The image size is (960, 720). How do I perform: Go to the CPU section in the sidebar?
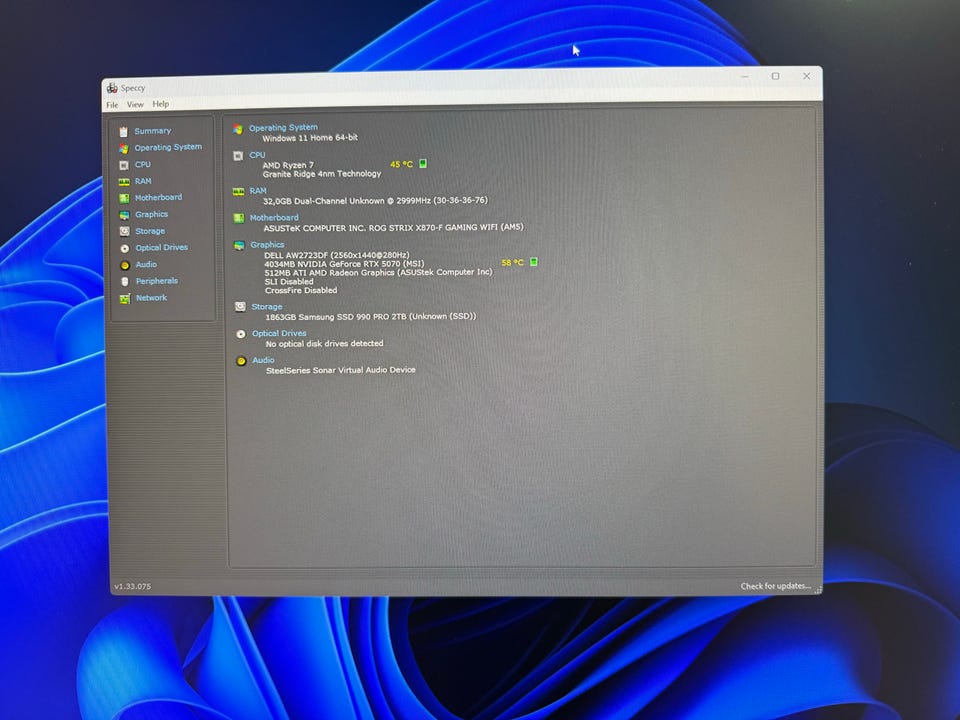[143, 164]
